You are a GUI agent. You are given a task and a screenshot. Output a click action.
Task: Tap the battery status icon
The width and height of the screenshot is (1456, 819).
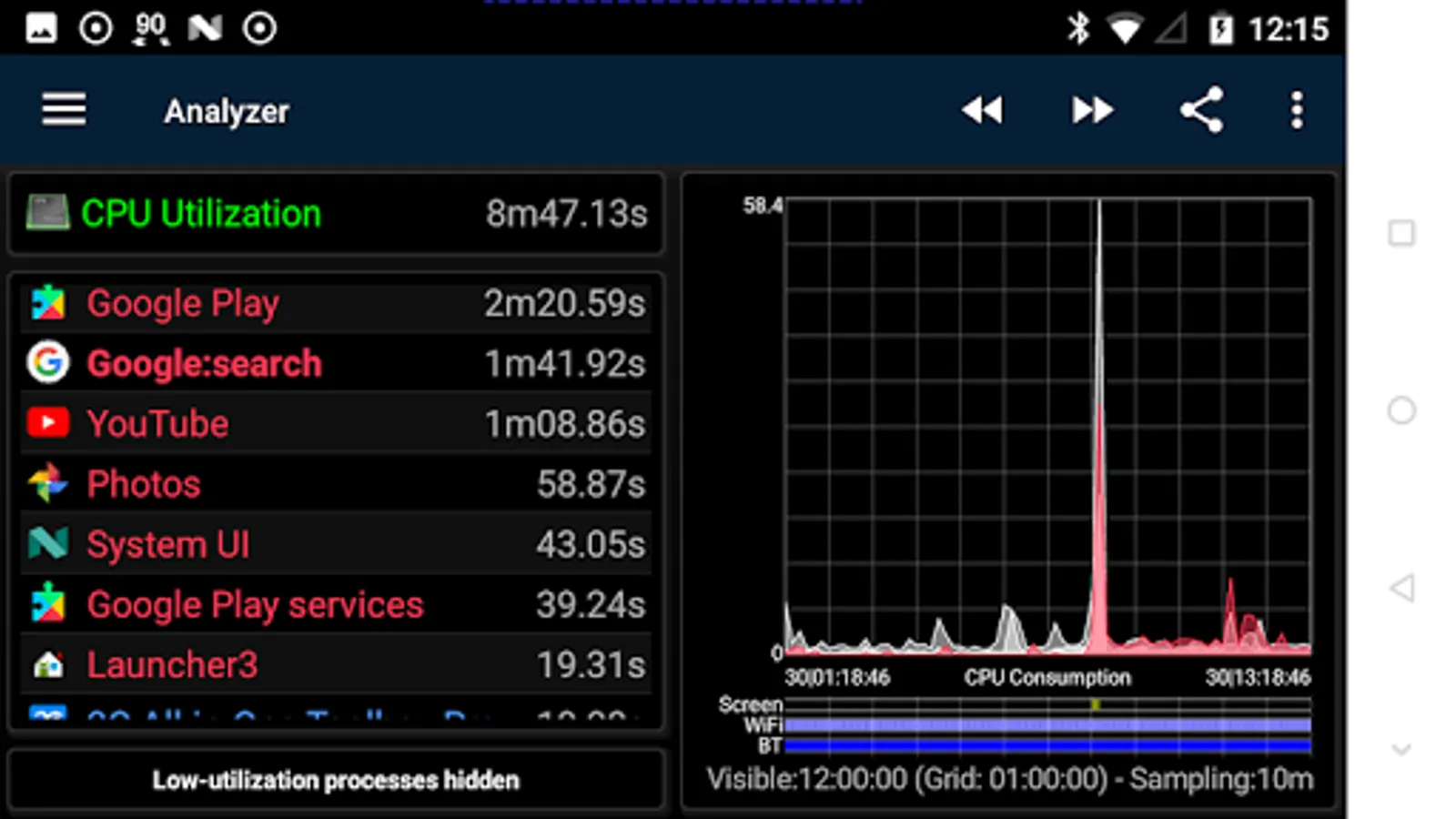1220,29
